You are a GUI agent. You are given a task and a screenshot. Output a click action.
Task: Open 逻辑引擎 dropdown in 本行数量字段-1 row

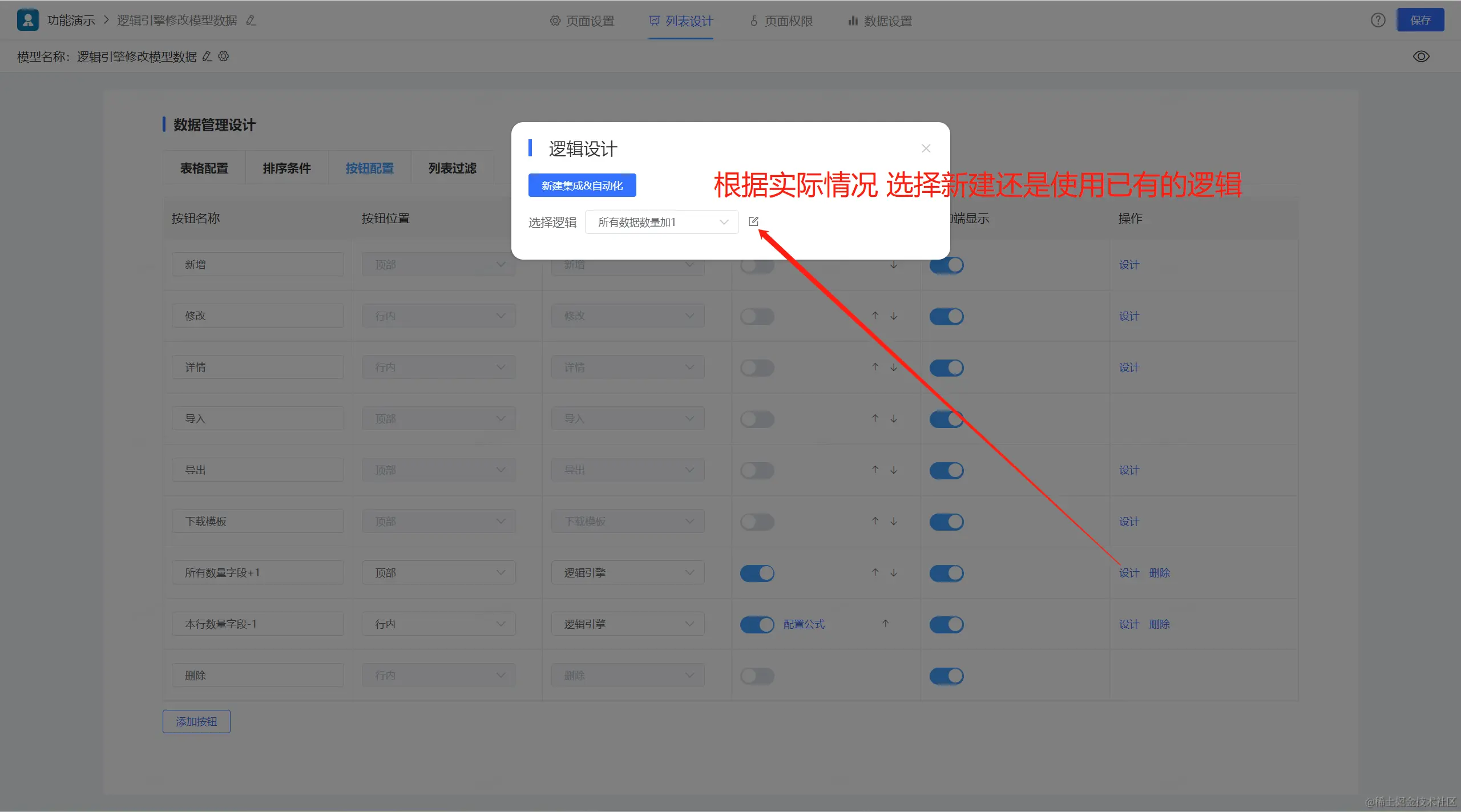(x=627, y=624)
